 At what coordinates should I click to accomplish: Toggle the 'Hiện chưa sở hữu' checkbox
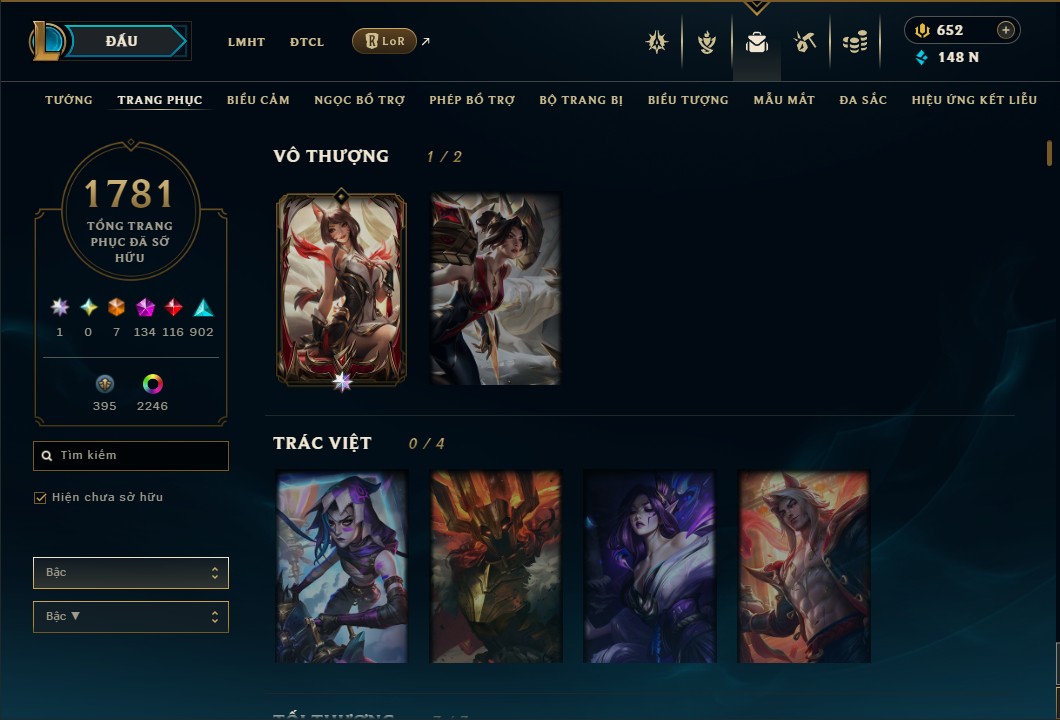click(x=40, y=498)
